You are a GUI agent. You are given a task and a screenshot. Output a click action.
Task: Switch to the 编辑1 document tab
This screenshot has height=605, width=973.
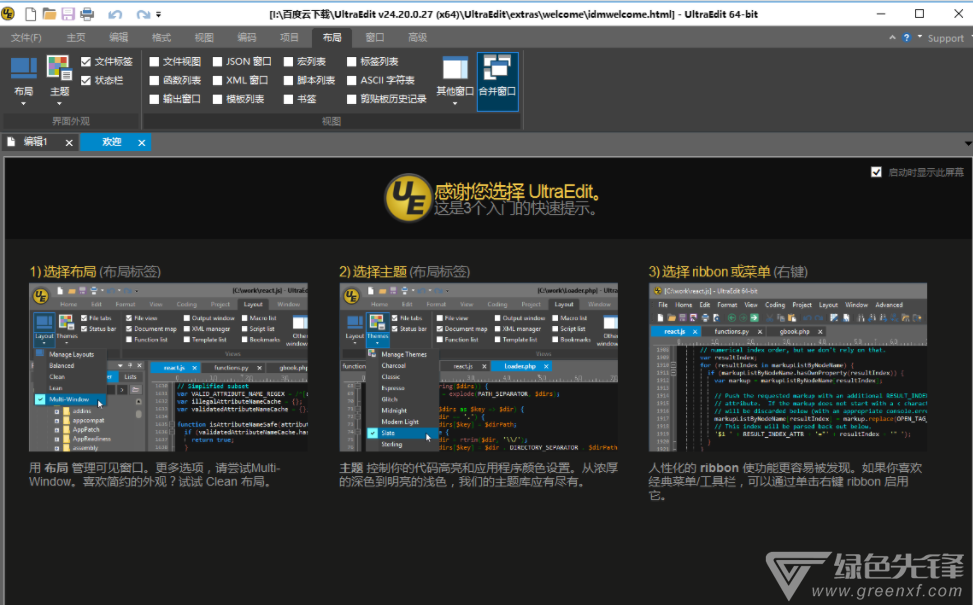[35, 142]
